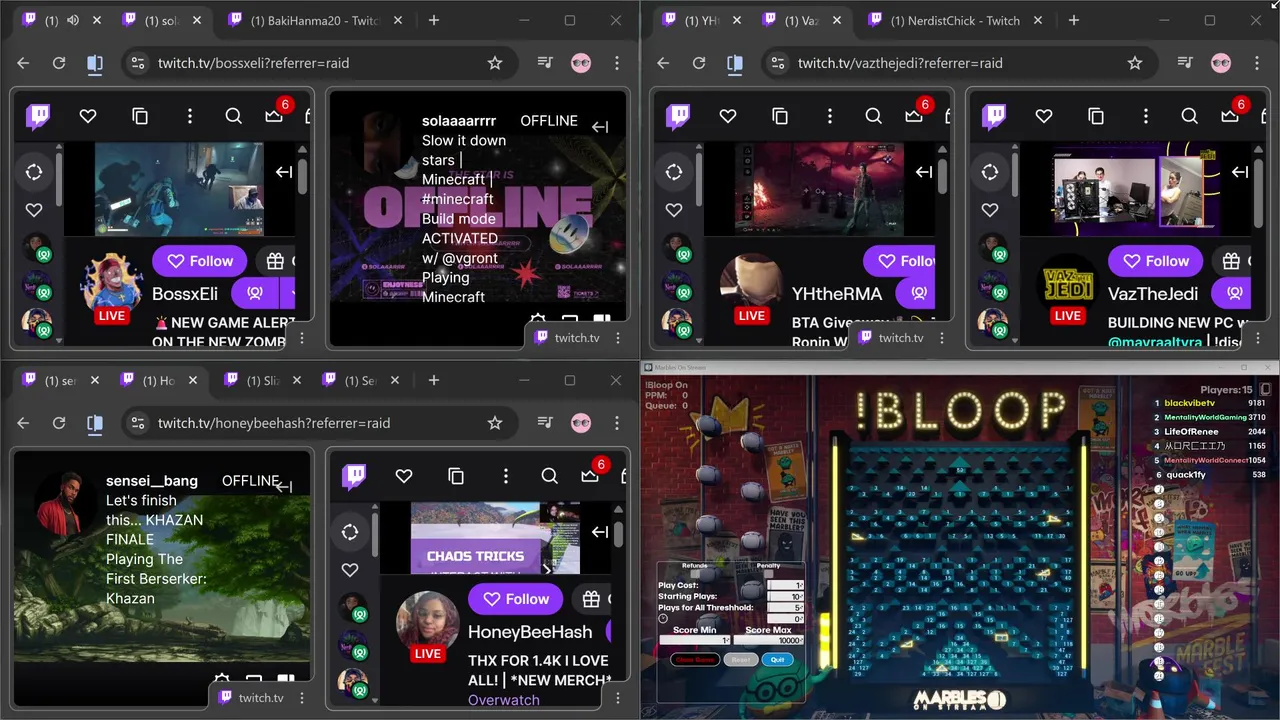
Task: Open Chrome menu in bossxeli window
Action: coord(616,63)
